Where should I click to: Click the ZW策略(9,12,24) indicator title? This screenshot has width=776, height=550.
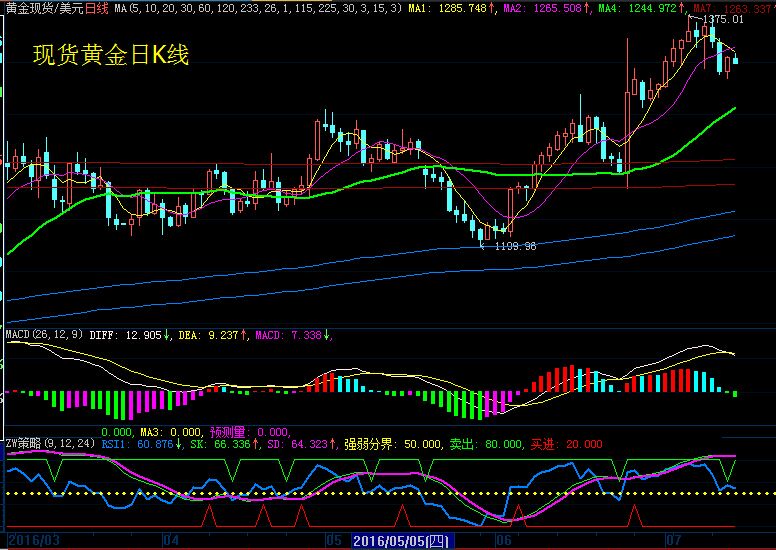[50, 443]
